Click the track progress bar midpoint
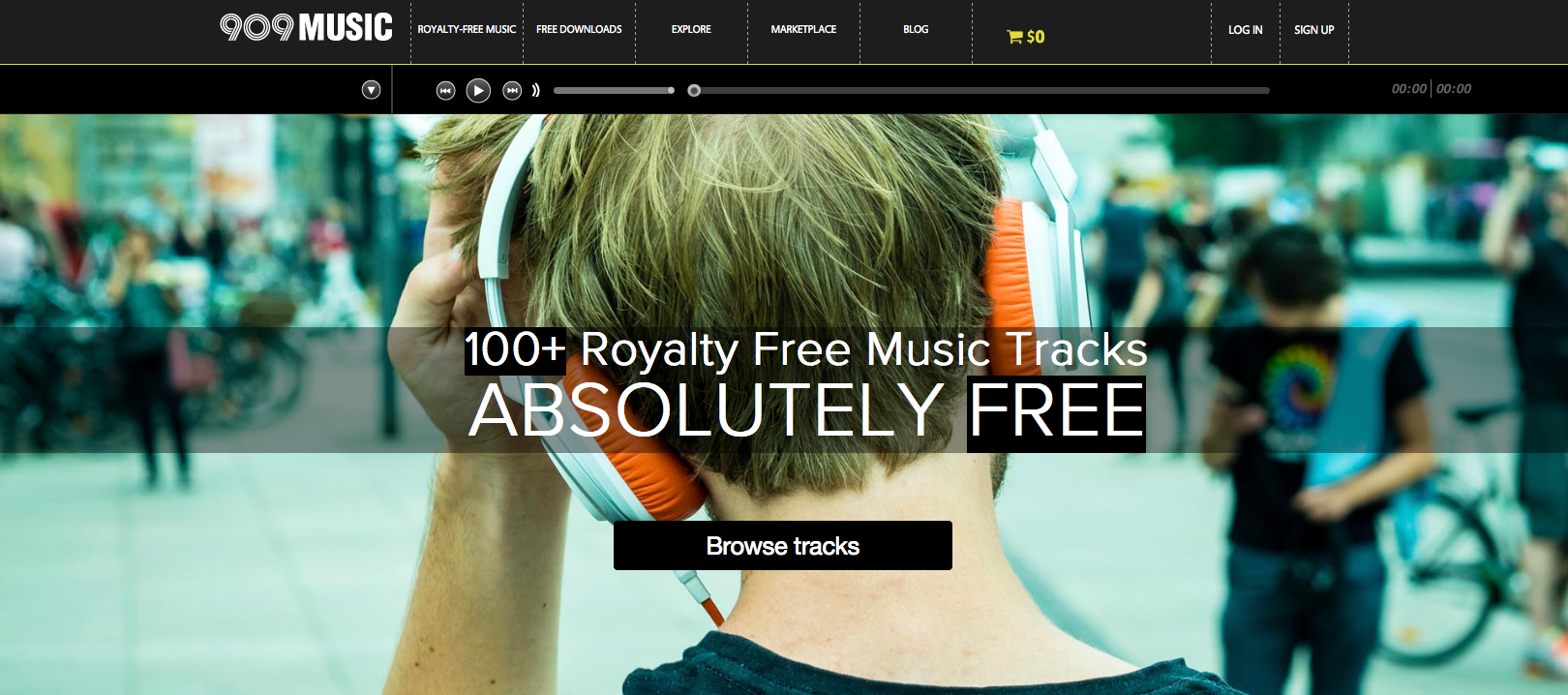1568x695 pixels. 981,90
